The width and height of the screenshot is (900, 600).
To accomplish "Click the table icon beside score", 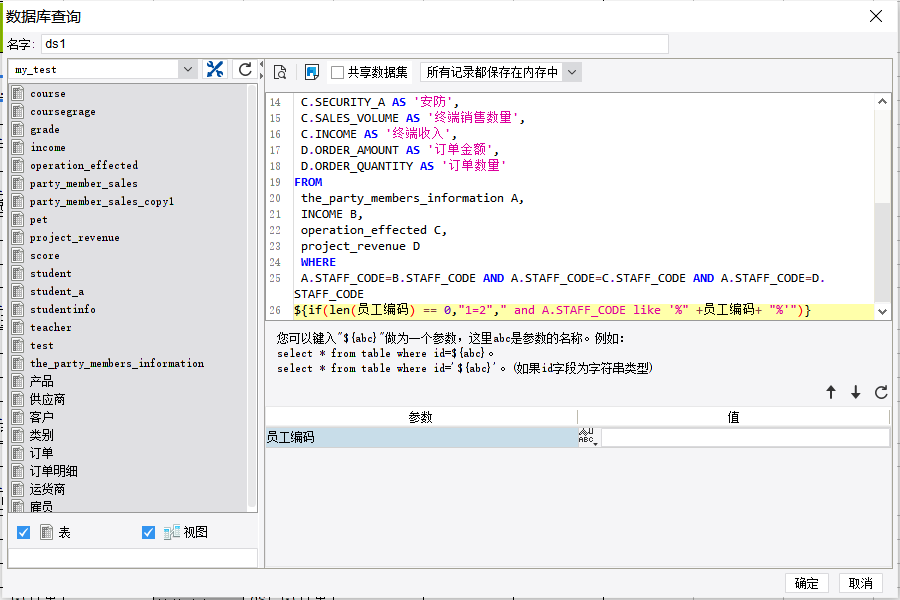I will click(18, 256).
